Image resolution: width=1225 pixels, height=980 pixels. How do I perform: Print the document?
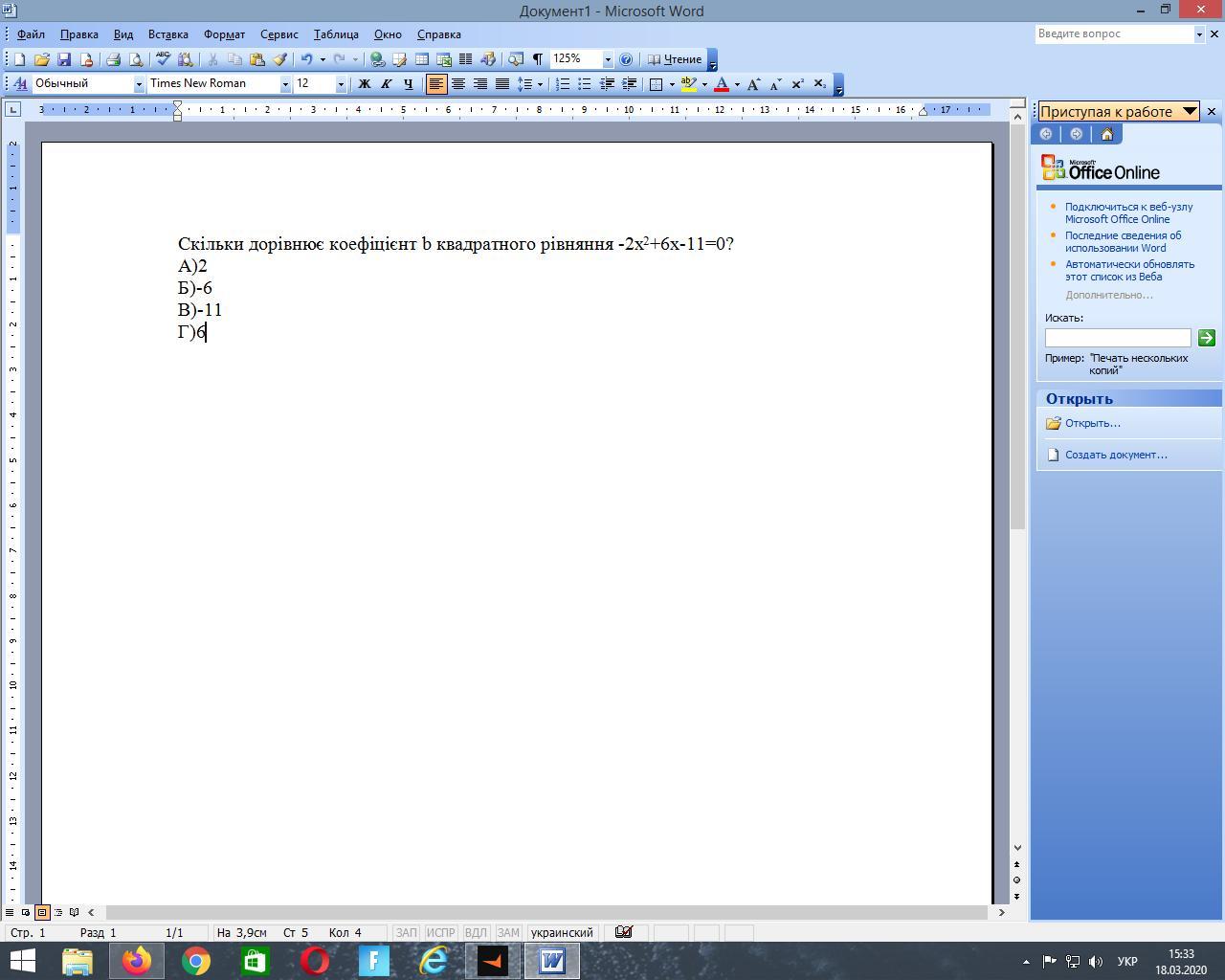113,59
